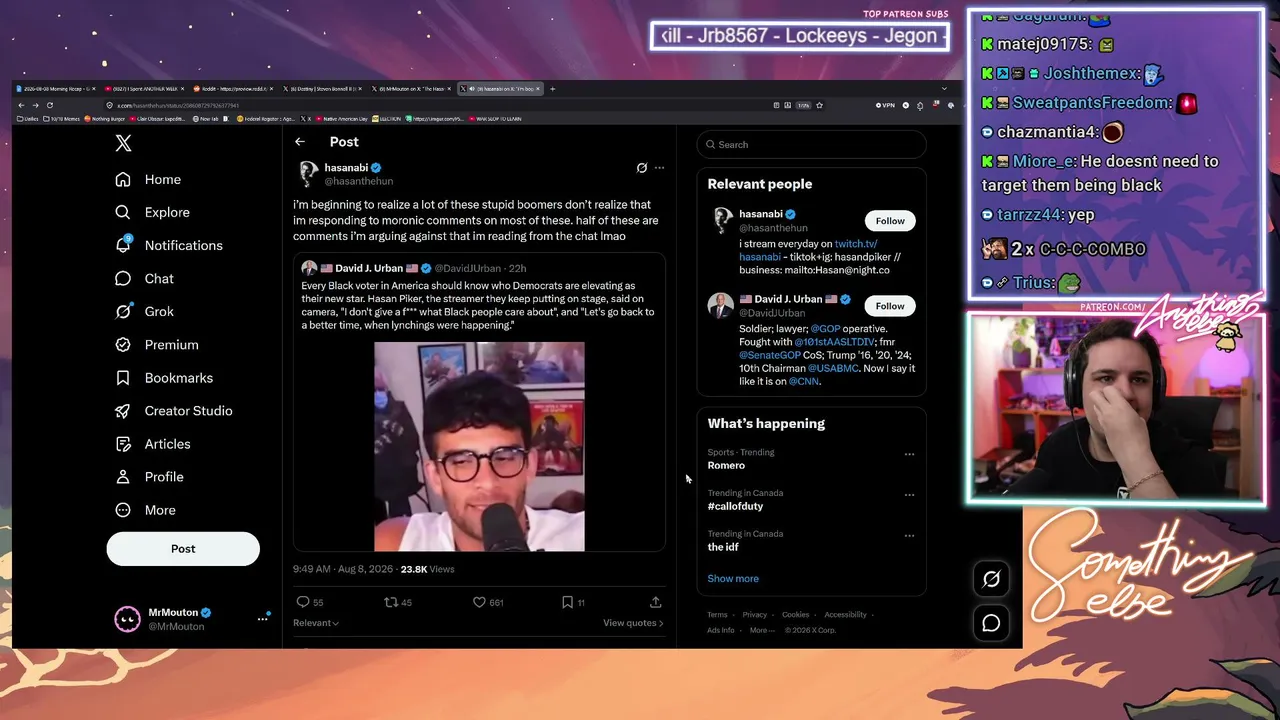Open Premium in the X sidebar
The width and height of the screenshot is (1280, 720).
point(157,345)
